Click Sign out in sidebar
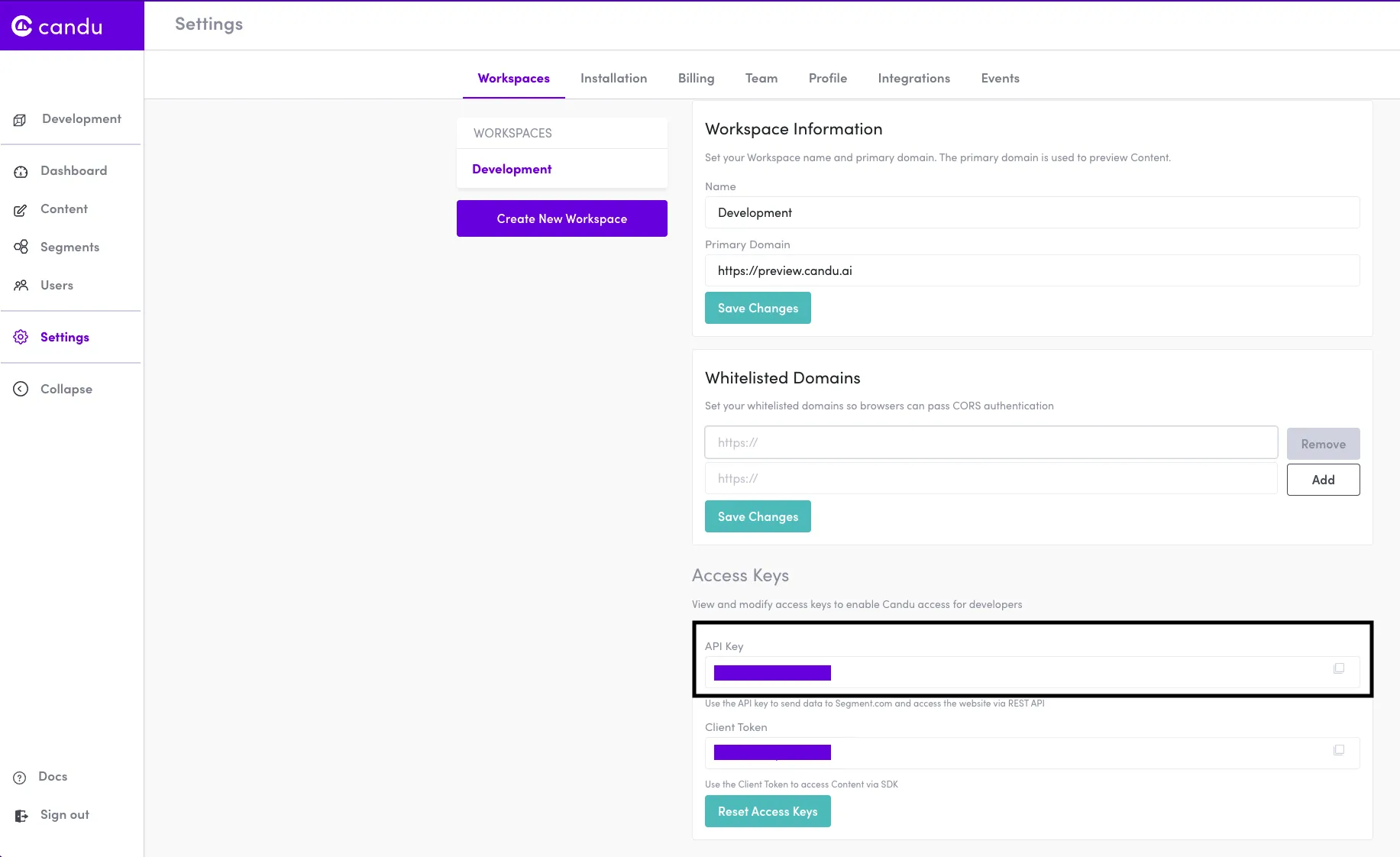This screenshot has height=857, width=1400. pyautogui.click(x=64, y=814)
